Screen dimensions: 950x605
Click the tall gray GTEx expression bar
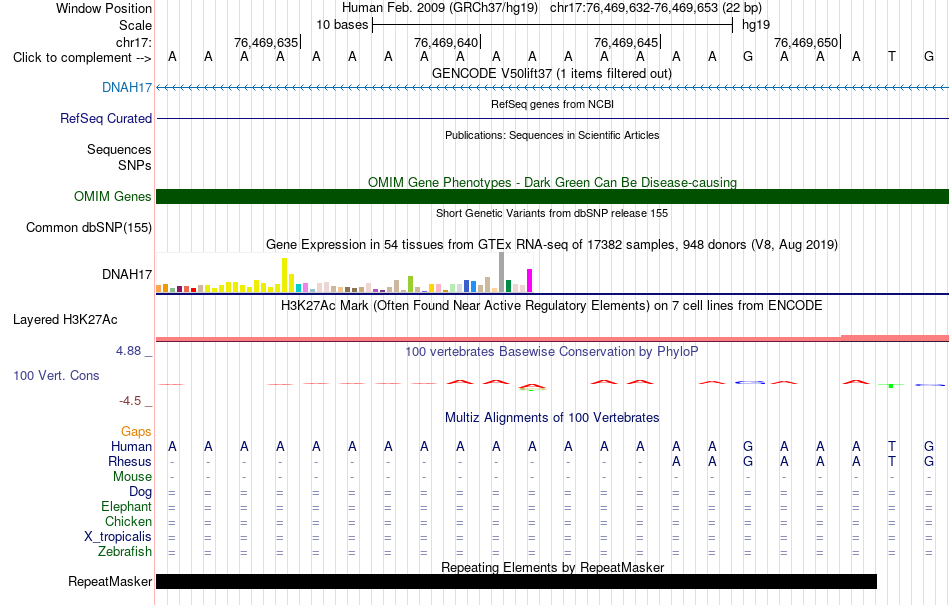pyautogui.click(x=502, y=273)
